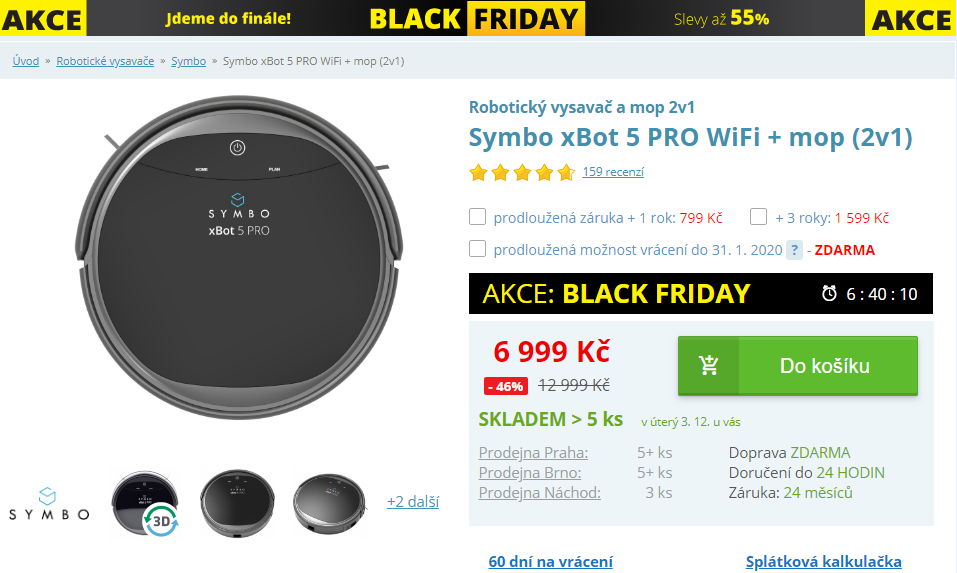957x573 pixels.
Task: Show the +2 další additional images
Action: tap(413, 502)
